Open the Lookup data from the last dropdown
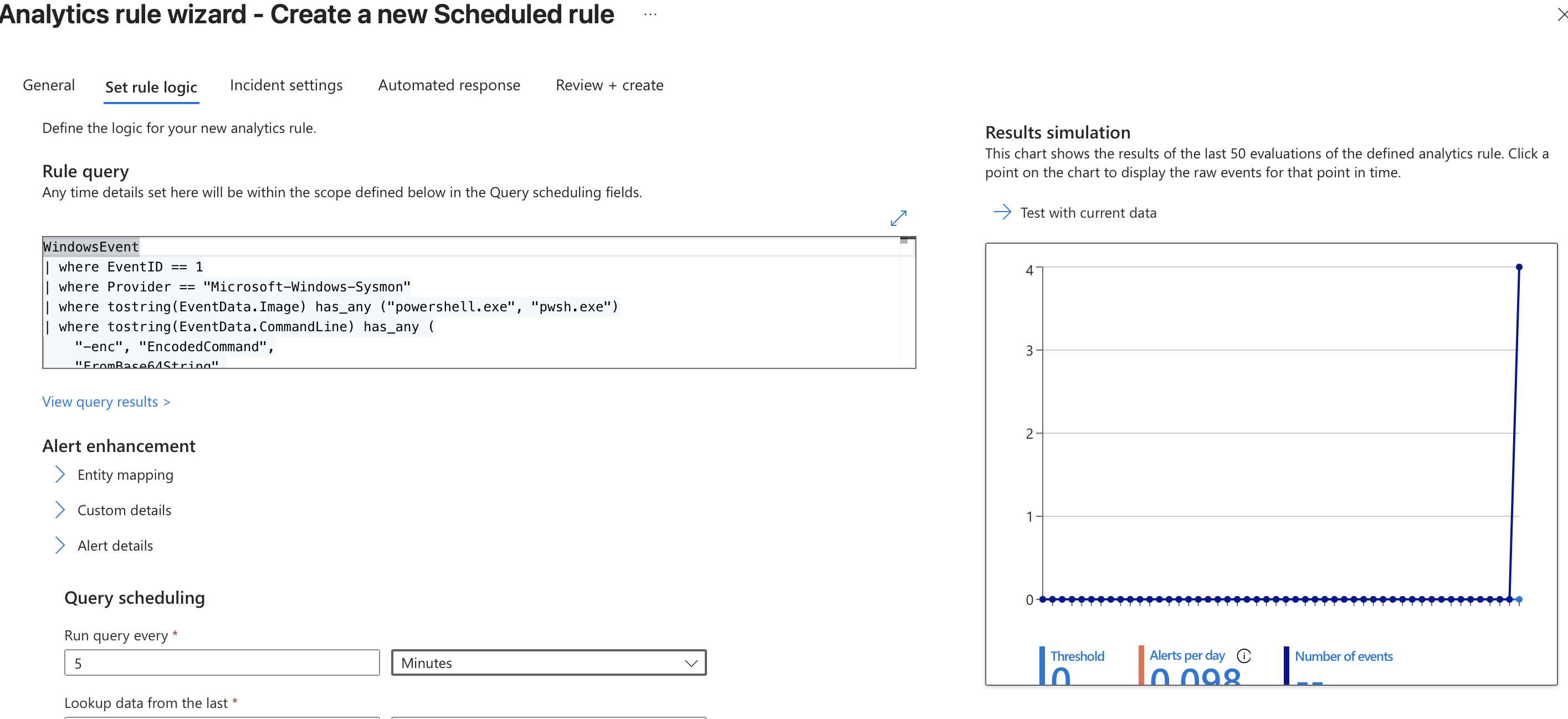This screenshot has width=1568, height=719. pyautogui.click(x=548, y=718)
